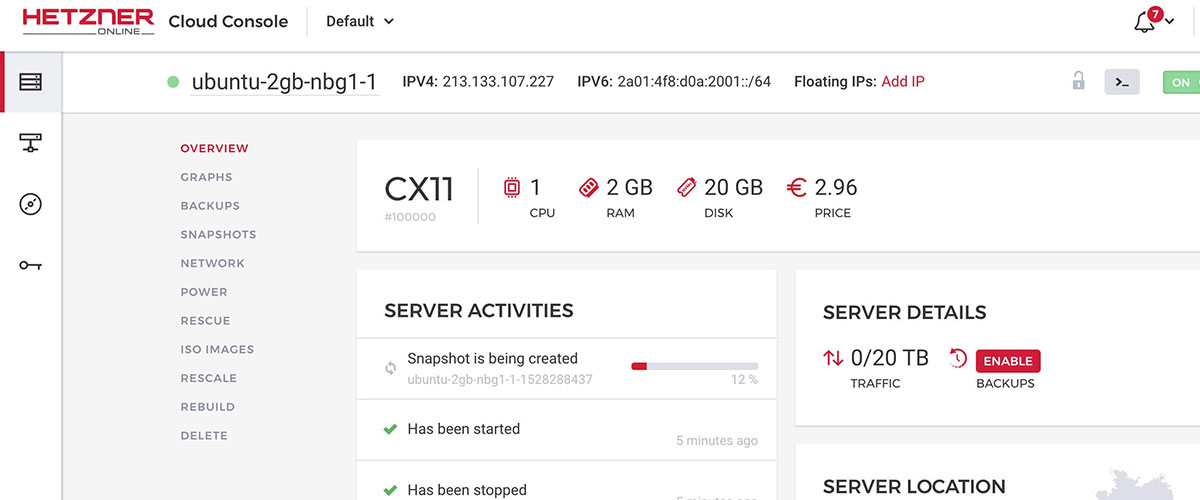Click the Enable backups button

pos(1008,360)
